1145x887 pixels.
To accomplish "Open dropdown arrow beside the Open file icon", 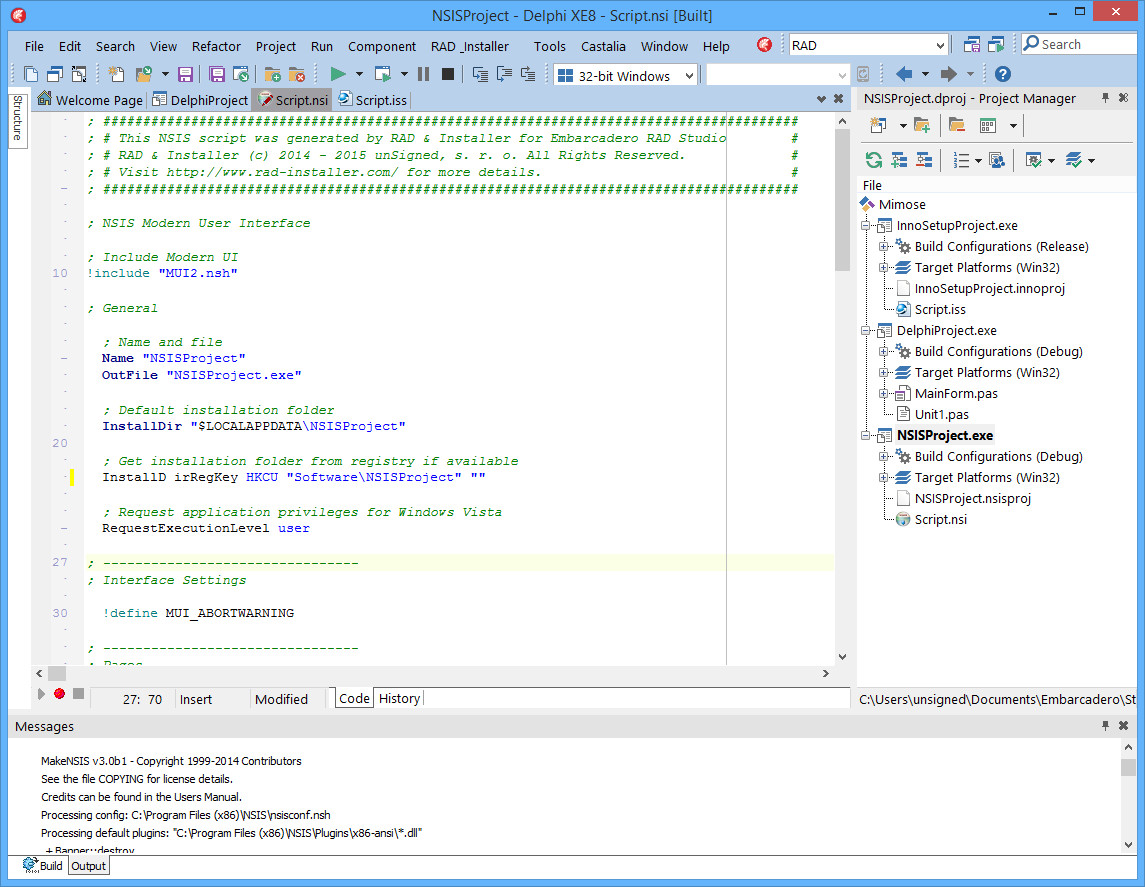I will [x=165, y=74].
